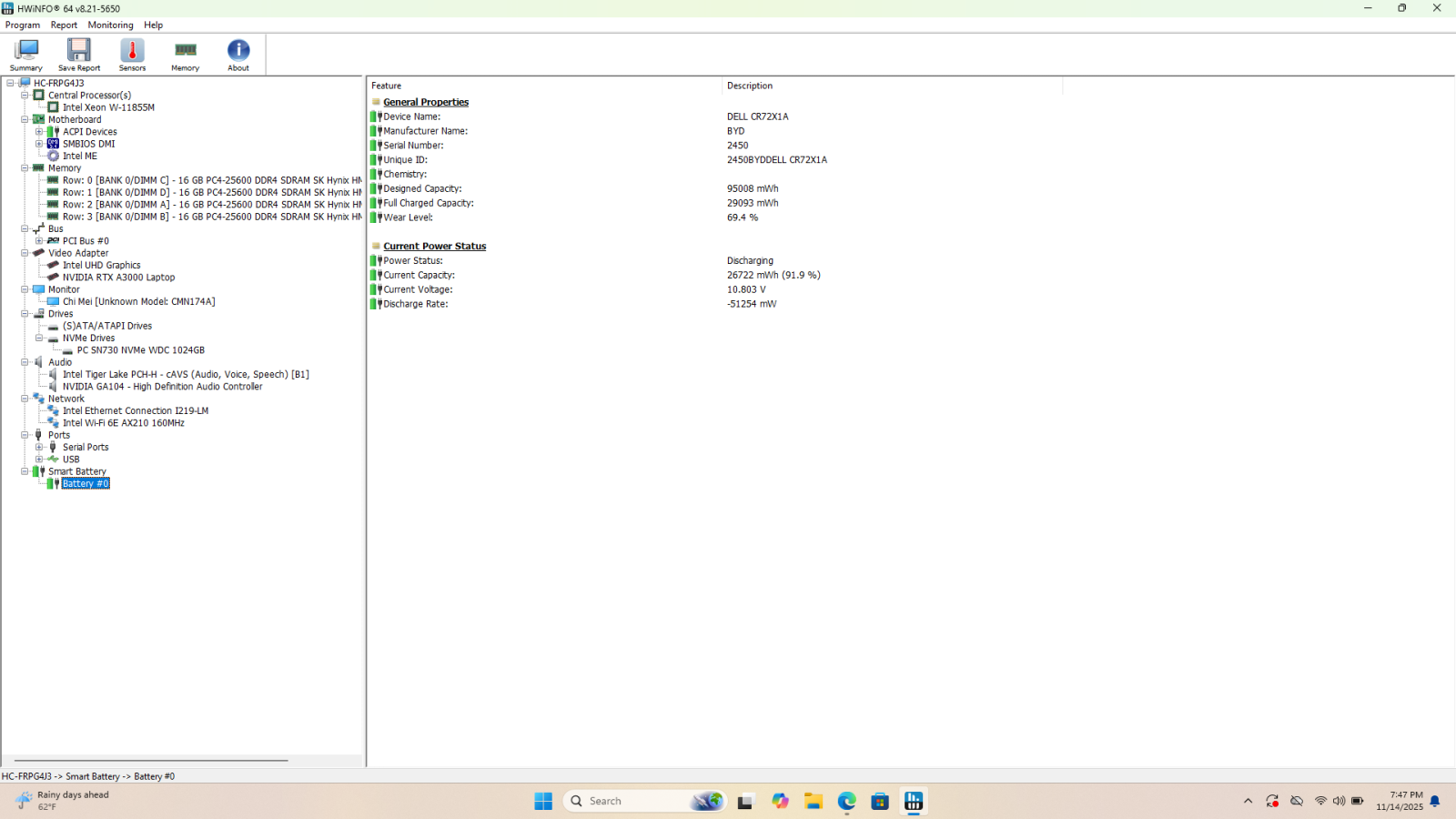1456x819 pixels.
Task: Collapse the Smart Battery branch
Action: pos(25,471)
